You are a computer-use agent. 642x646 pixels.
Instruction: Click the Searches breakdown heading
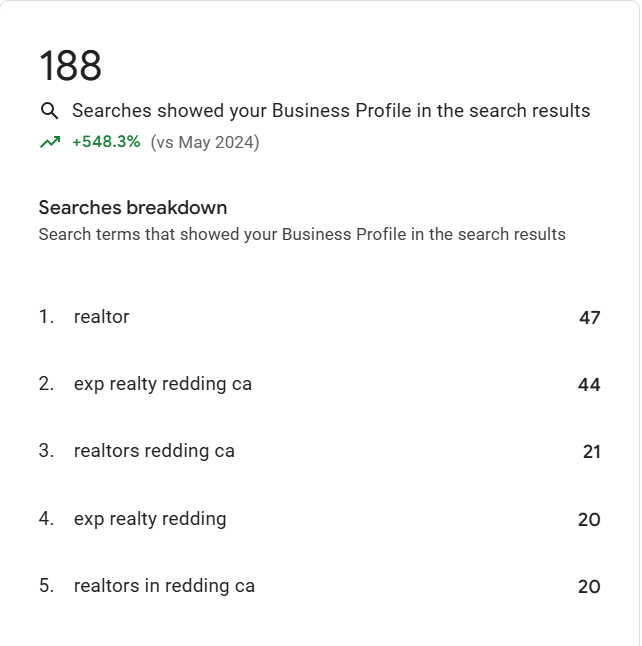tap(133, 207)
